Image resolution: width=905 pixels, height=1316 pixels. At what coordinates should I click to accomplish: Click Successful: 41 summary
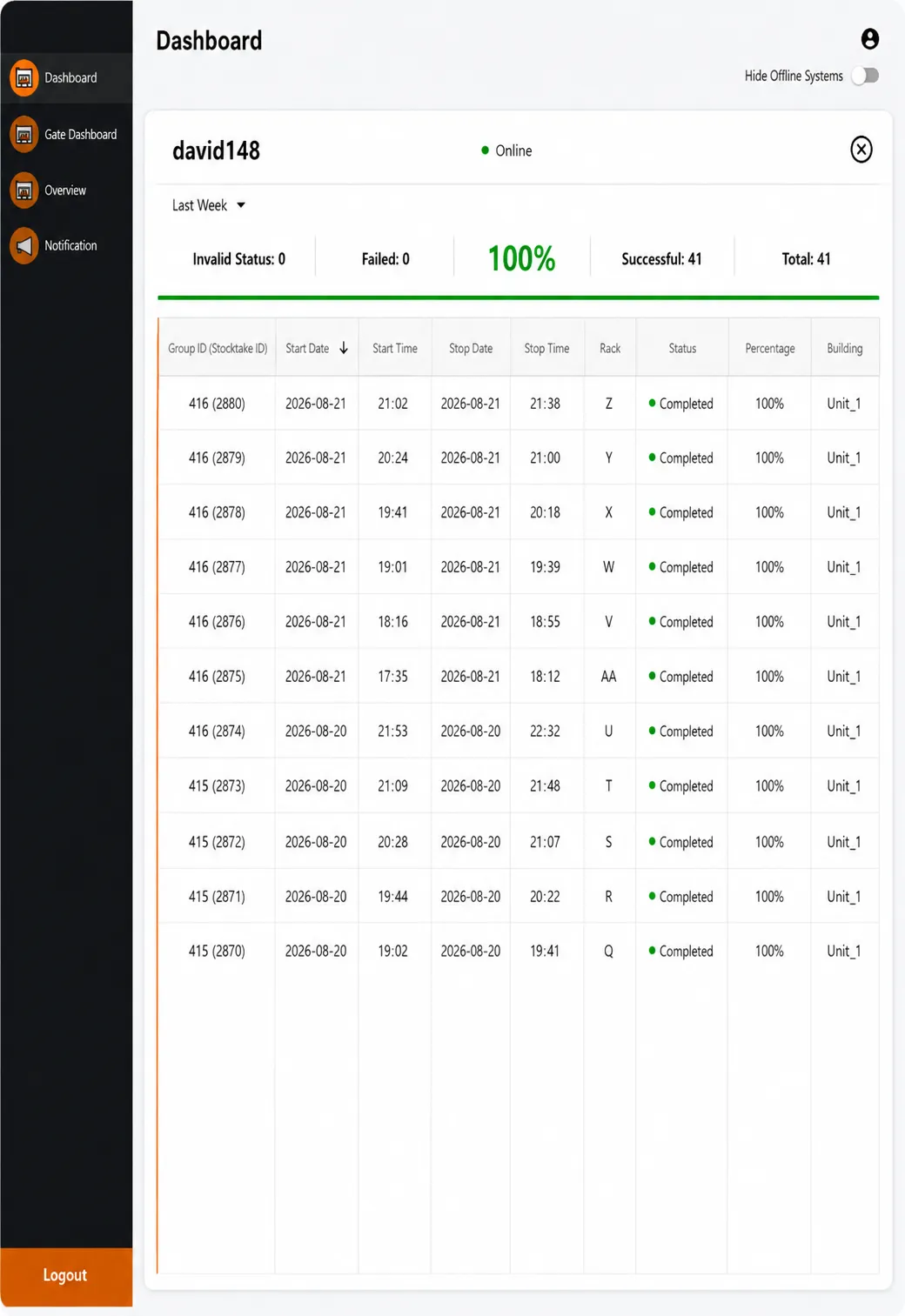click(661, 259)
